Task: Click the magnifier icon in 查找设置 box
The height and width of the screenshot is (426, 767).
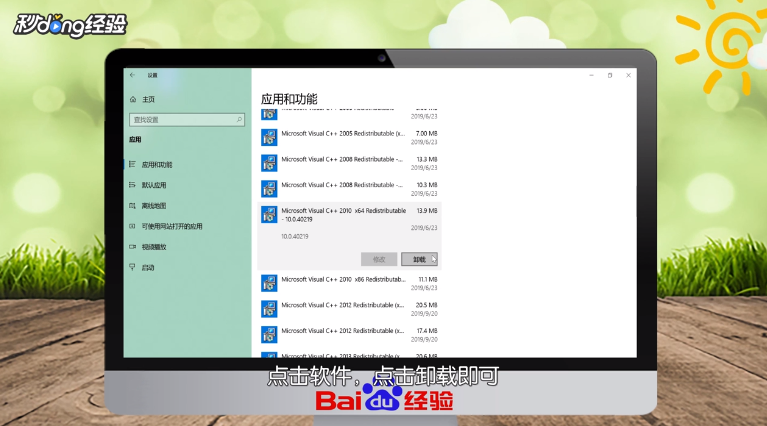Action: 239,119
